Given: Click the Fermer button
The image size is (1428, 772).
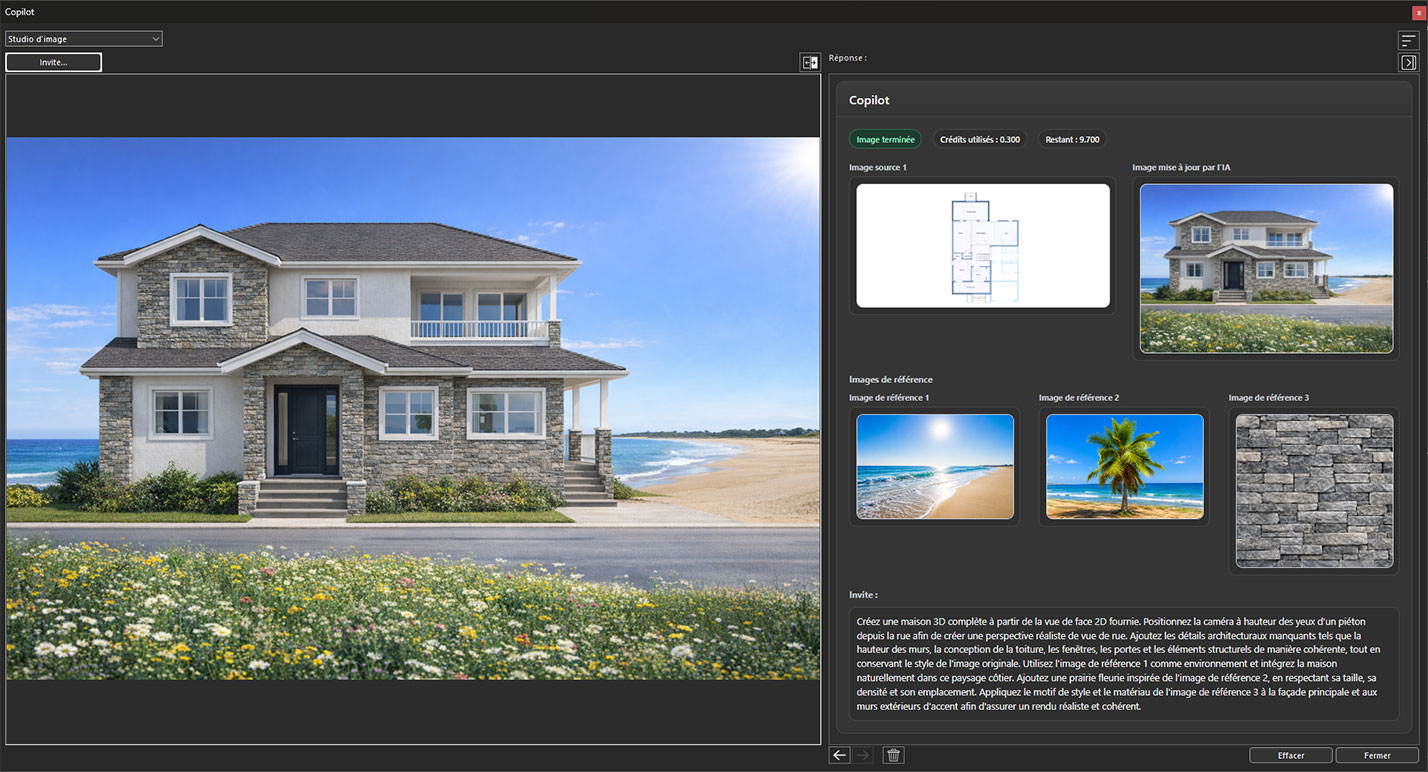Looking at the screenshot, I should [1377, 755].
